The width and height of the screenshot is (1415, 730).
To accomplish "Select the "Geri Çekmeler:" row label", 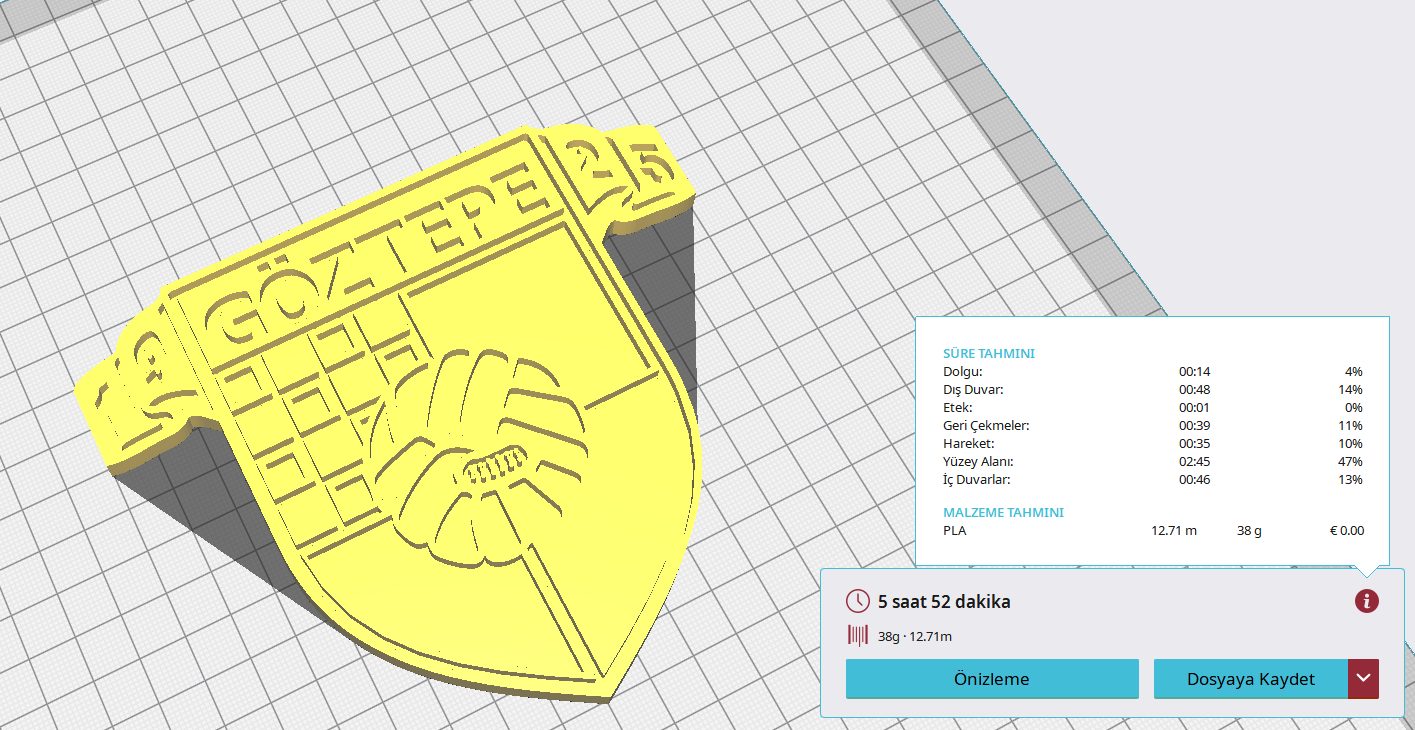I will [986, 426].
